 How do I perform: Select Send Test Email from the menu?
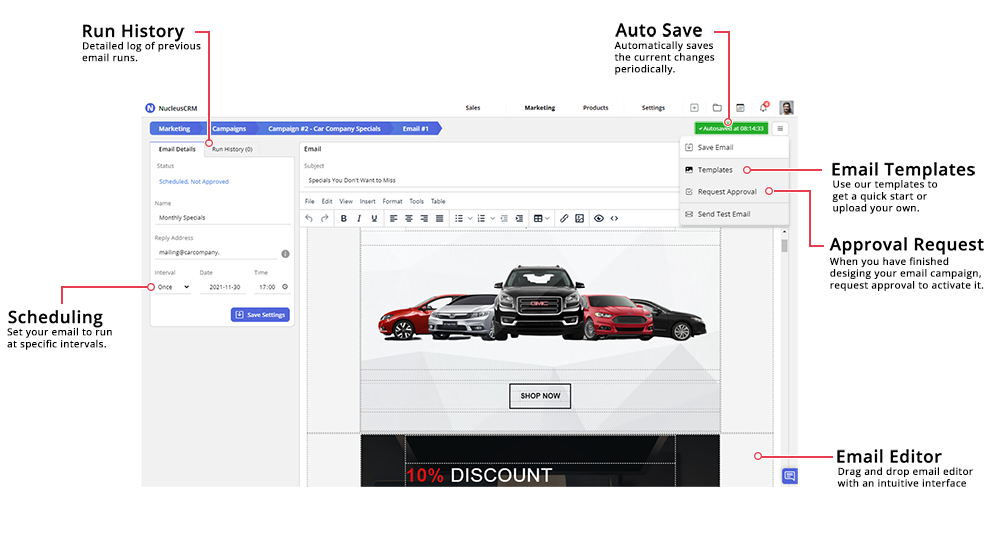pyautogui.click(x=734, y=214)
